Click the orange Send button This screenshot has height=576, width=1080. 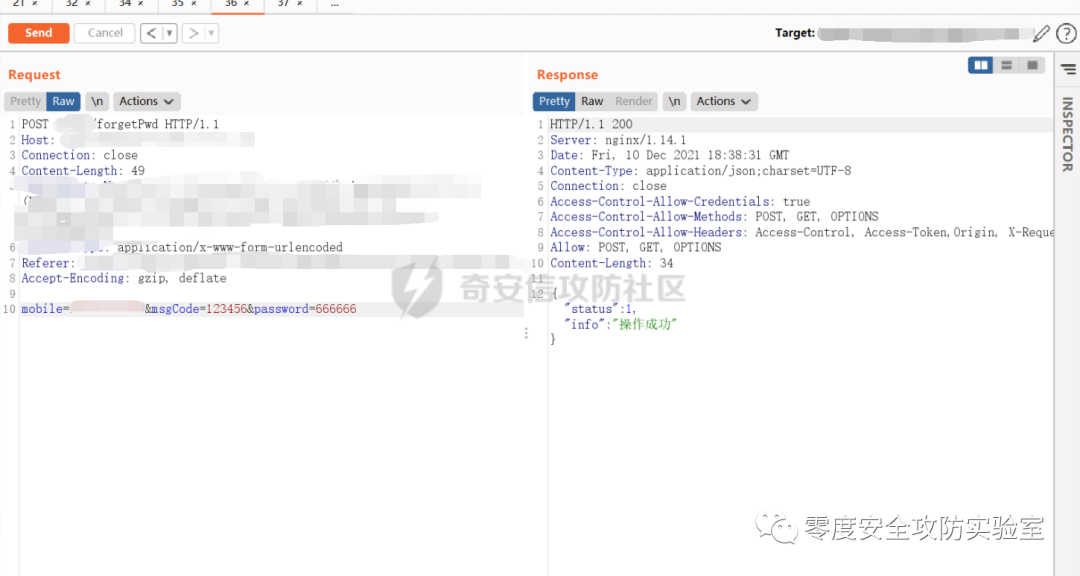pyautogui.click(x=39, y=33)
